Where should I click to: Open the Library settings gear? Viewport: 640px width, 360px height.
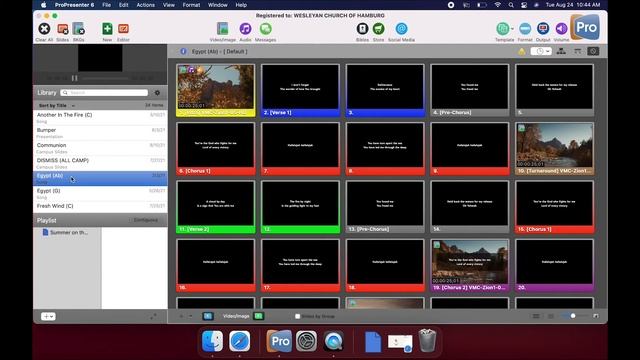[157, 93]
